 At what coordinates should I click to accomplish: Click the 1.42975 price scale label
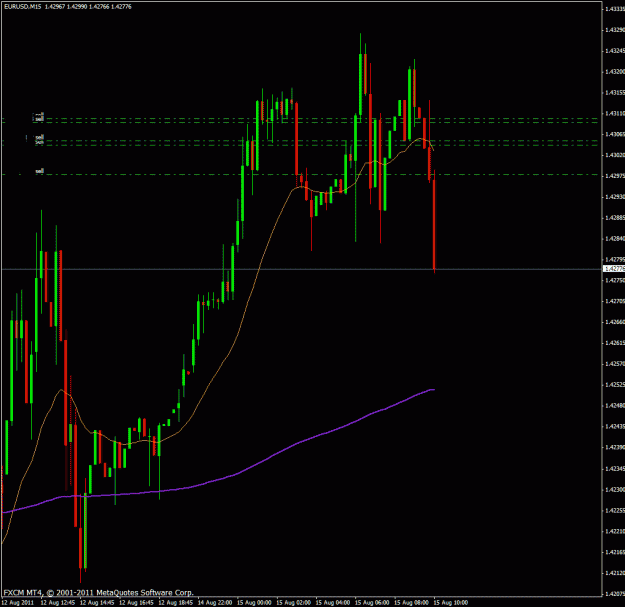615,176
